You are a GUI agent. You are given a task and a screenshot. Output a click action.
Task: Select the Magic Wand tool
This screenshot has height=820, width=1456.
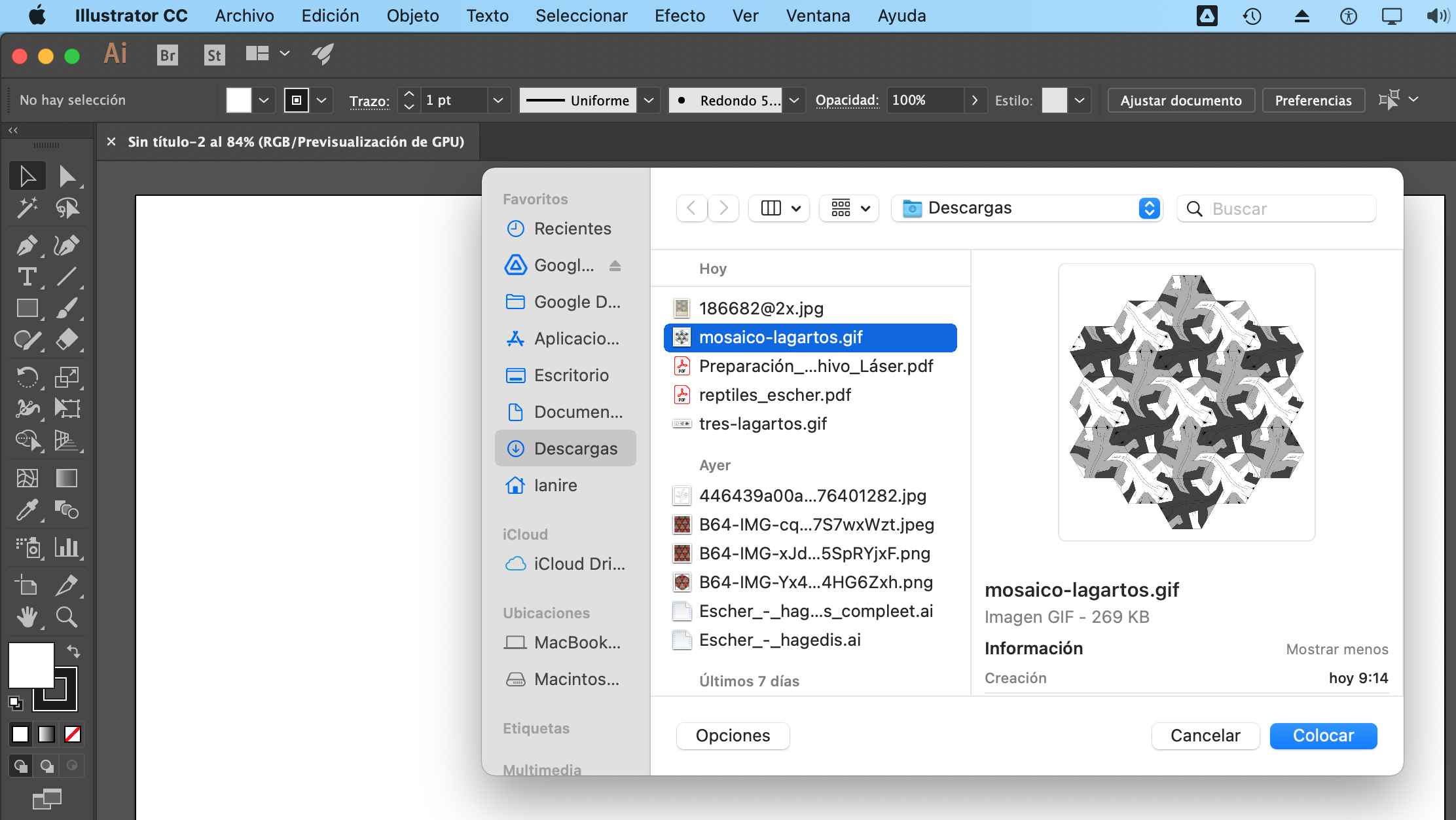click(x=27, y=208)
